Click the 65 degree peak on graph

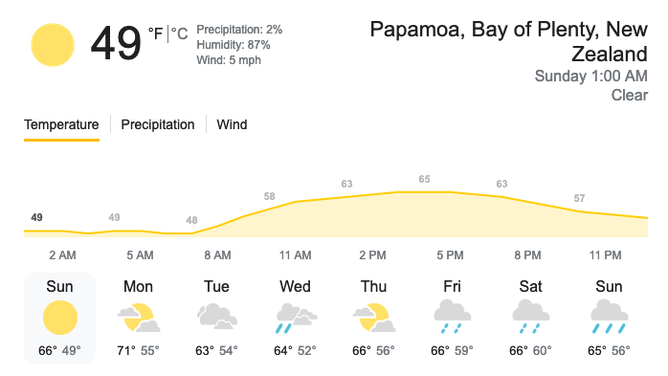coord(424,179)
